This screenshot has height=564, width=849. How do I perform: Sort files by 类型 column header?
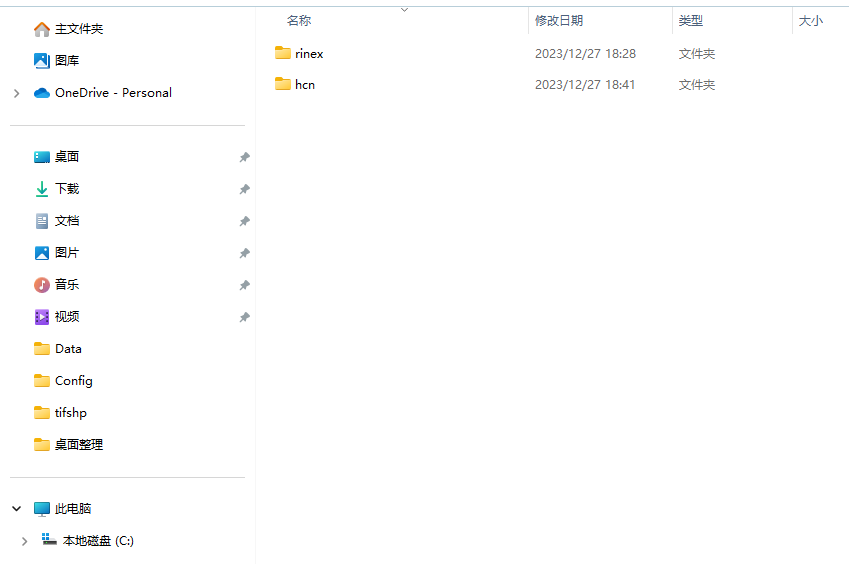pyautogui.click(x=691, y=21)
